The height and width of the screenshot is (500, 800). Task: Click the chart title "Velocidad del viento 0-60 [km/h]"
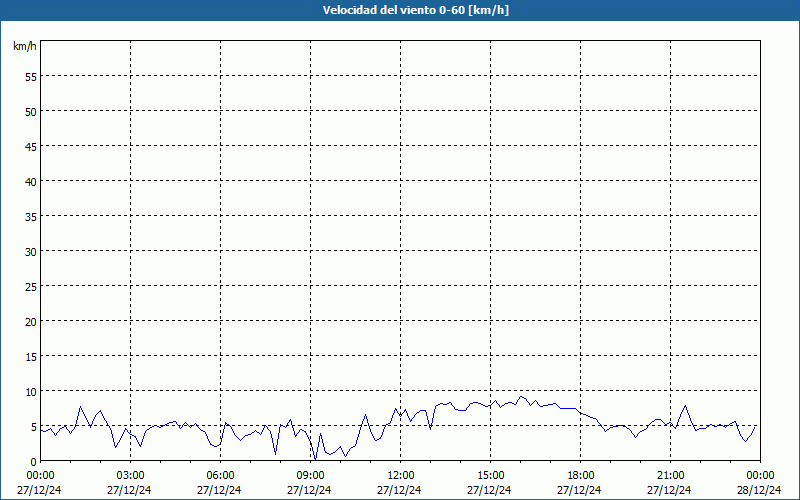pos(415,10)
